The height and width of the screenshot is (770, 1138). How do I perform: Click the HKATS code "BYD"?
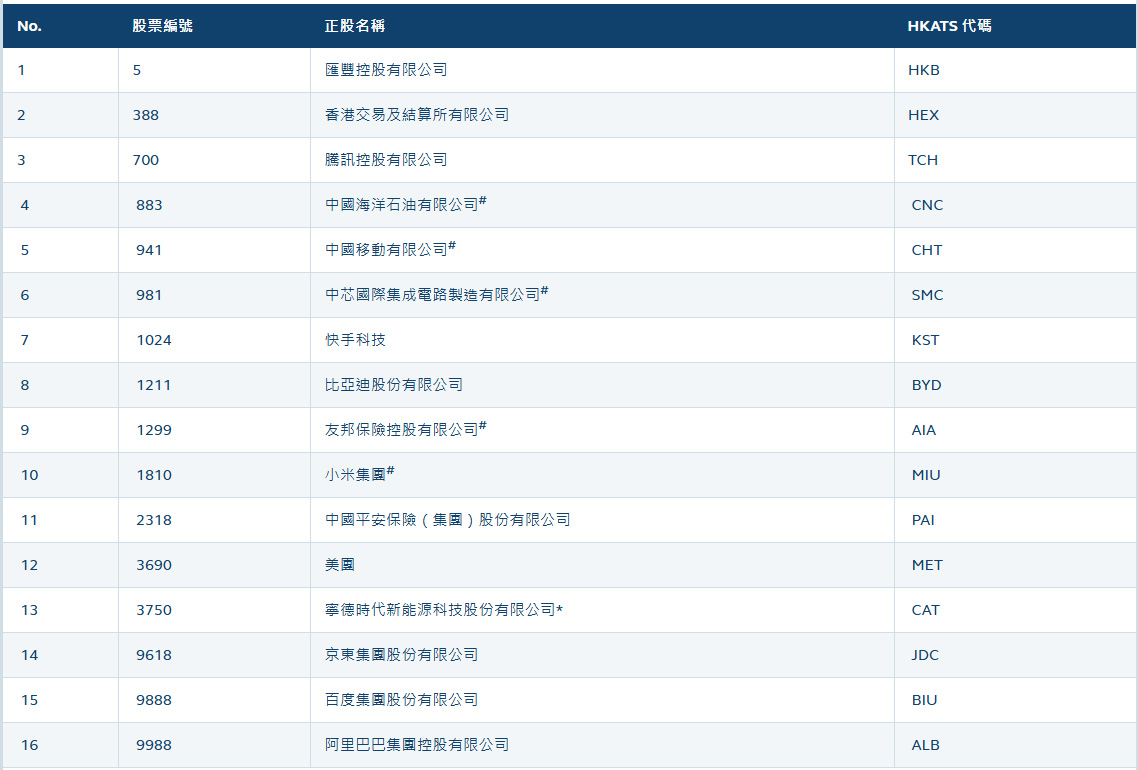924,385
